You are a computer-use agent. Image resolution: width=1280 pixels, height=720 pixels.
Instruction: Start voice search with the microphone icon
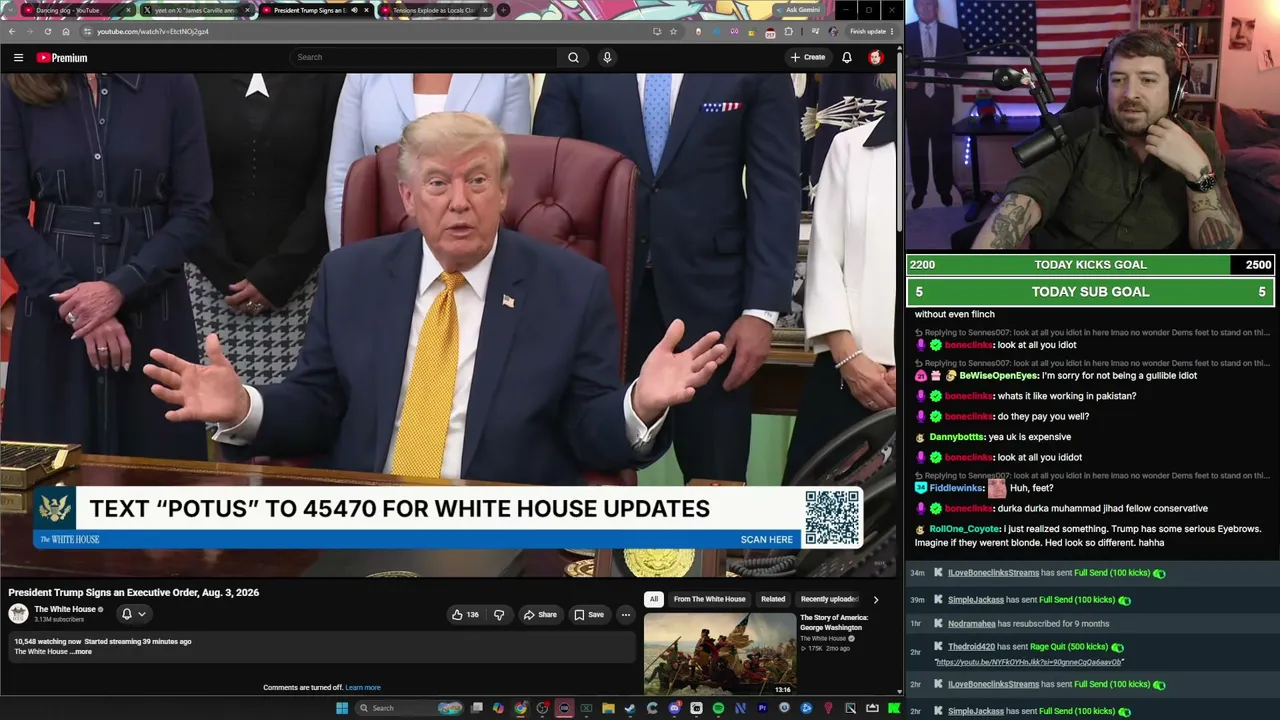(607, 57)
